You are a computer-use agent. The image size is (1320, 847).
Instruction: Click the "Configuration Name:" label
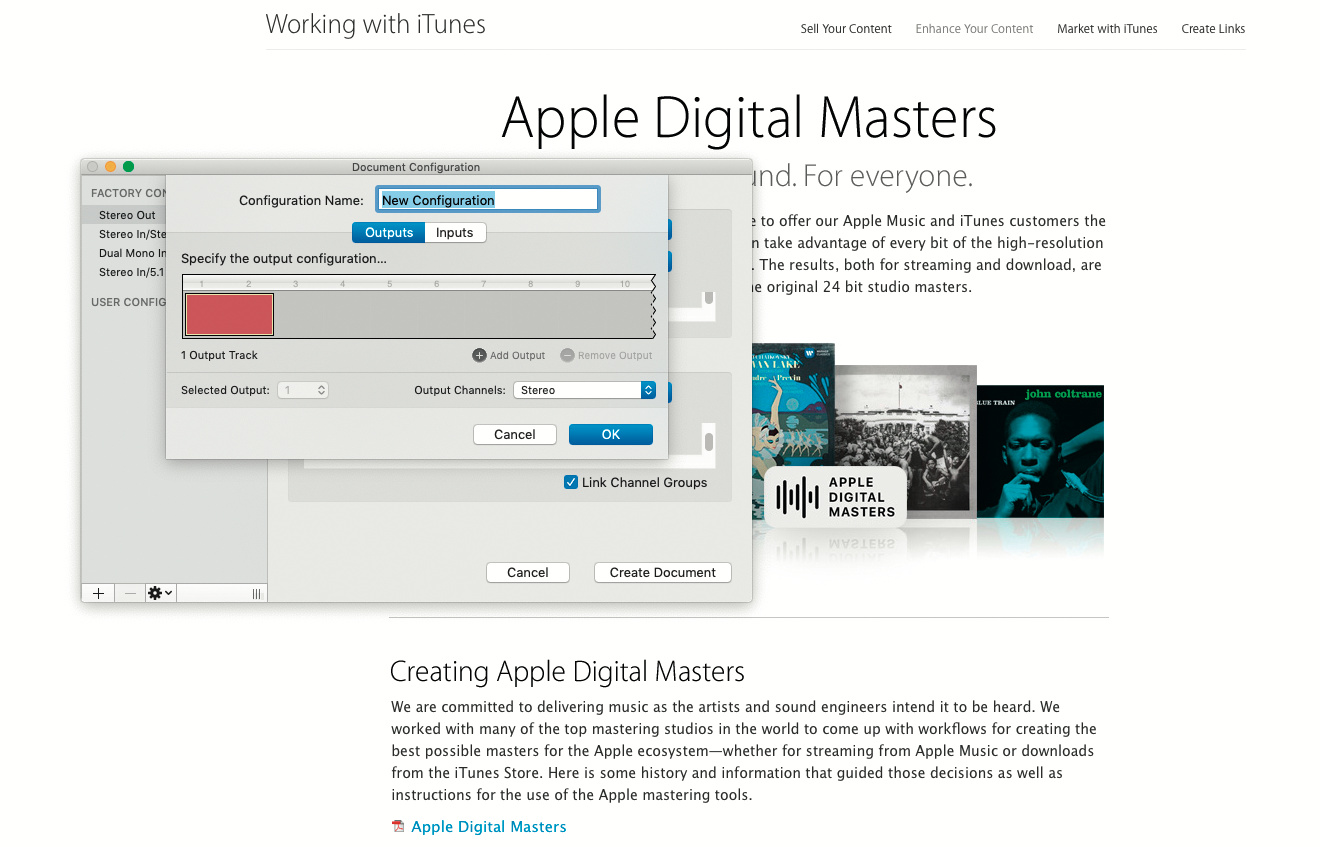tap(301, 200)
